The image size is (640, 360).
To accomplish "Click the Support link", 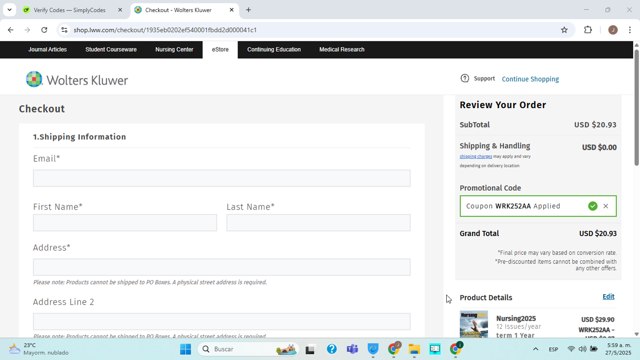I will pos(484,78).
